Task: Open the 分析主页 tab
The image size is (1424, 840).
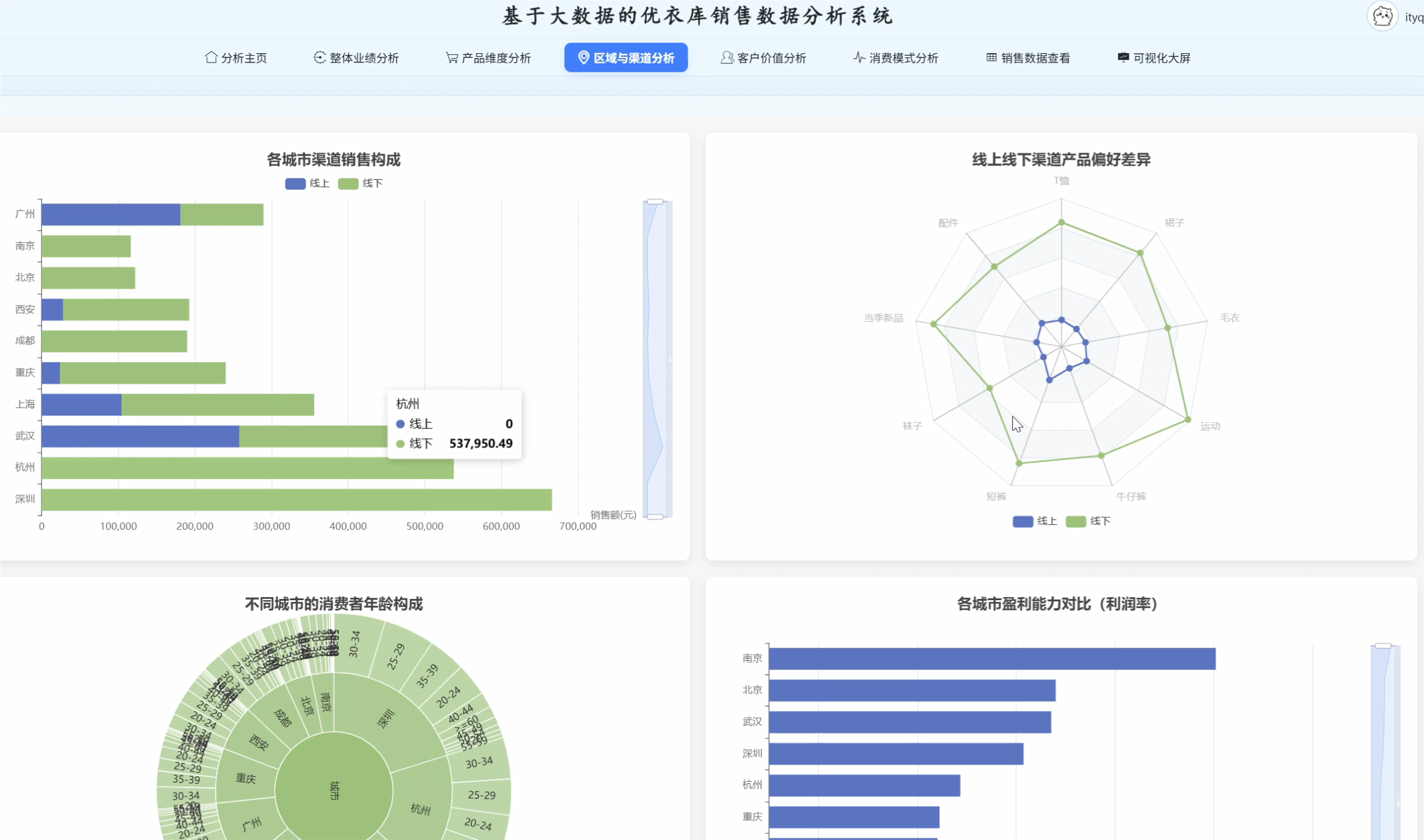Action: pos(236,57)
